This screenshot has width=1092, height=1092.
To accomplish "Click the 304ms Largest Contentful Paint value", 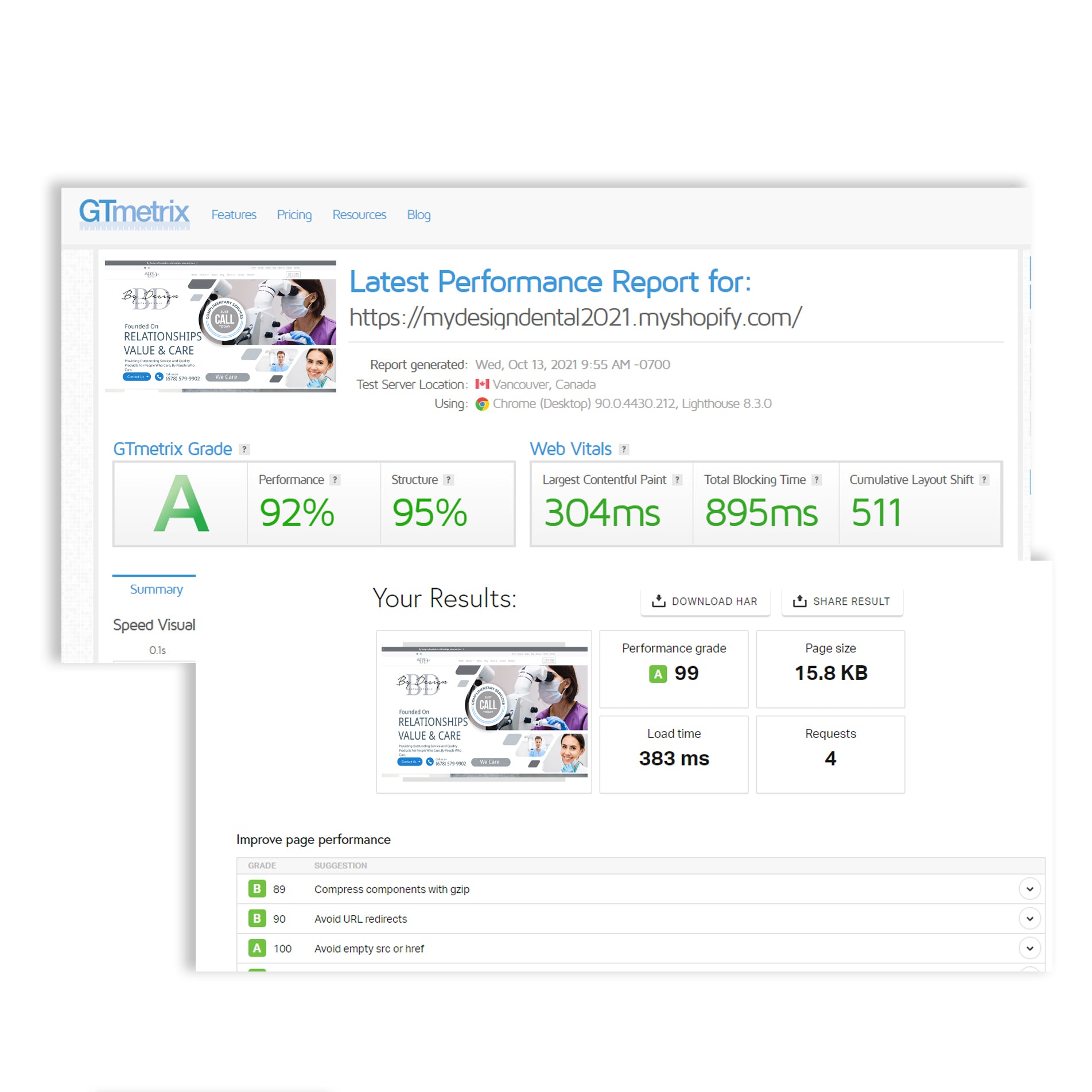I will [x=602, y=512].
